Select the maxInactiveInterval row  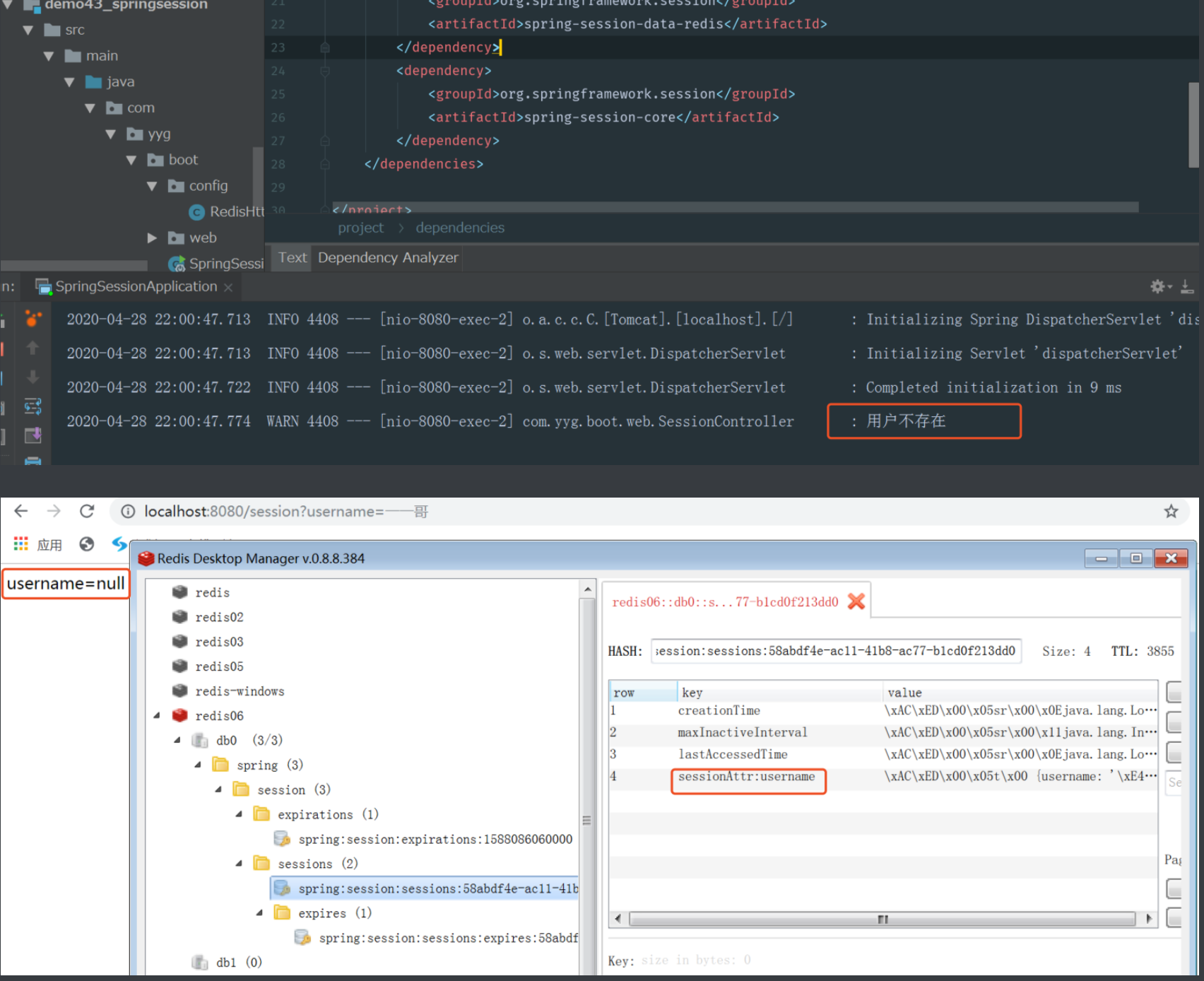(x=883, y=733)
